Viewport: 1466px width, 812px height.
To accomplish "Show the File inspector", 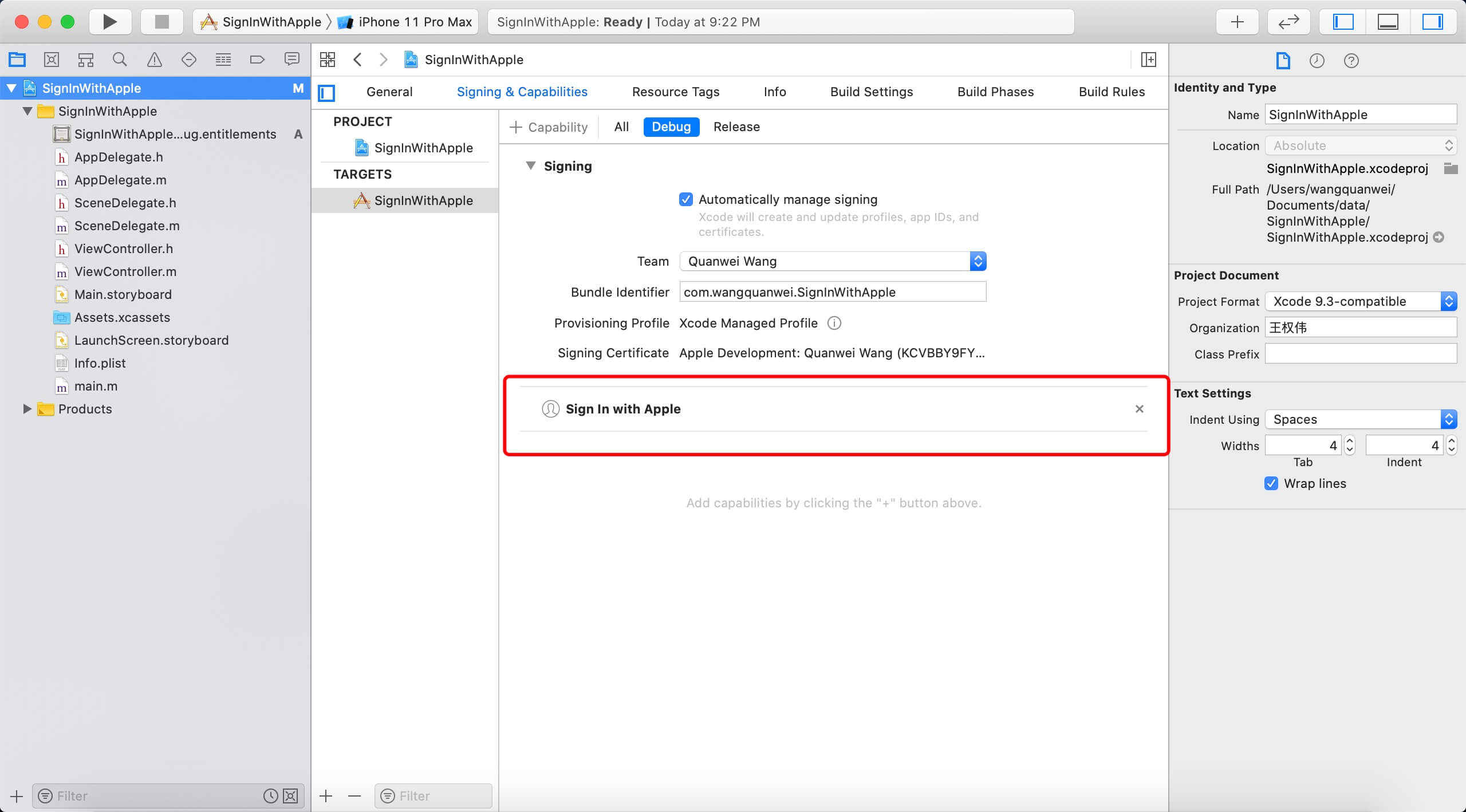I will (x=1283, y=60).
